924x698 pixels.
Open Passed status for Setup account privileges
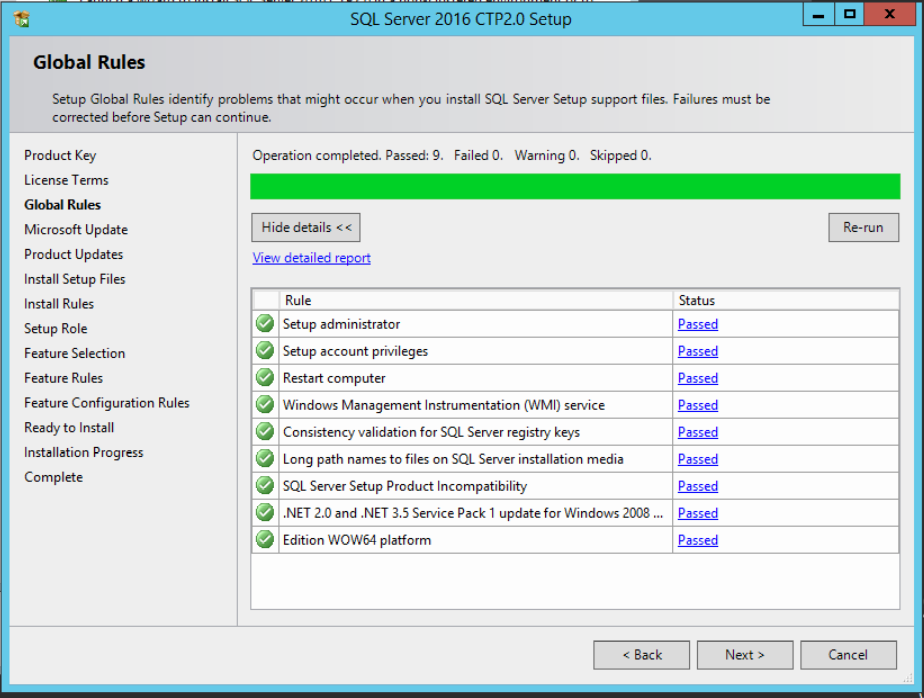pos(698,351)
